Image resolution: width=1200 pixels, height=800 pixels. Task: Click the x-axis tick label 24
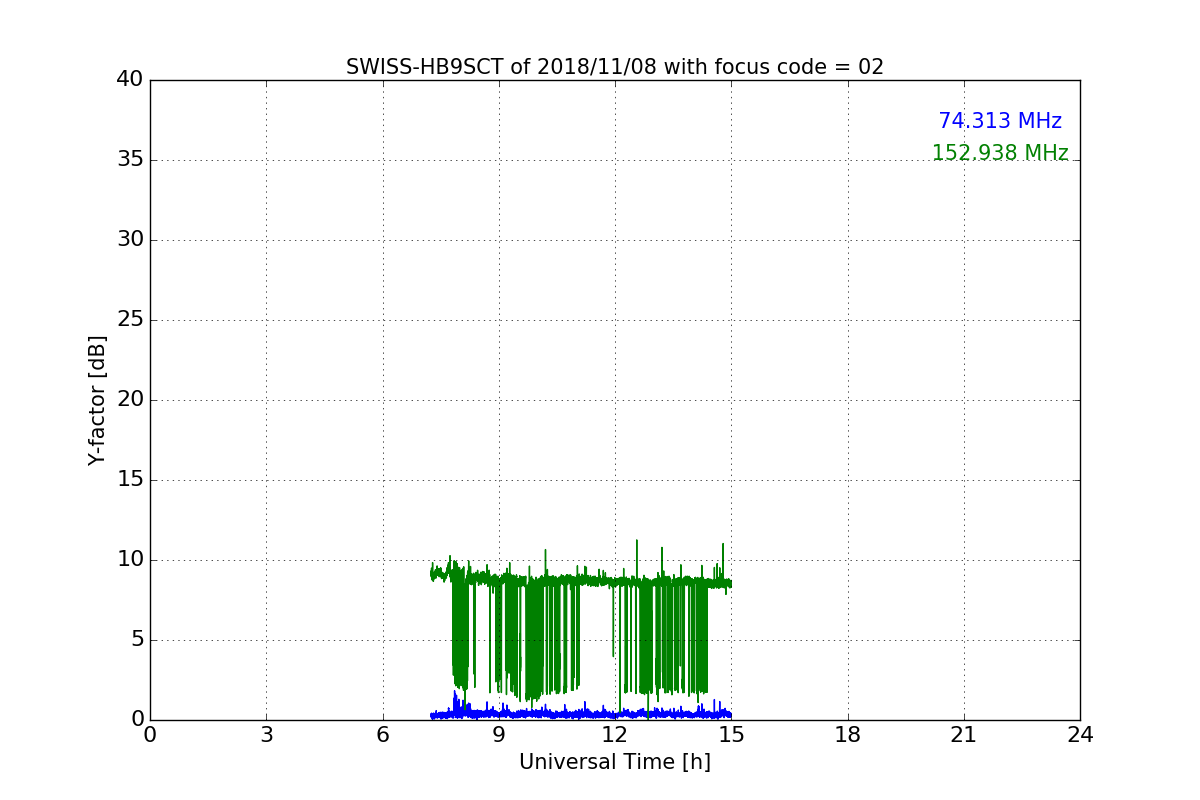pyautogui.click(x=1080, y=735)
